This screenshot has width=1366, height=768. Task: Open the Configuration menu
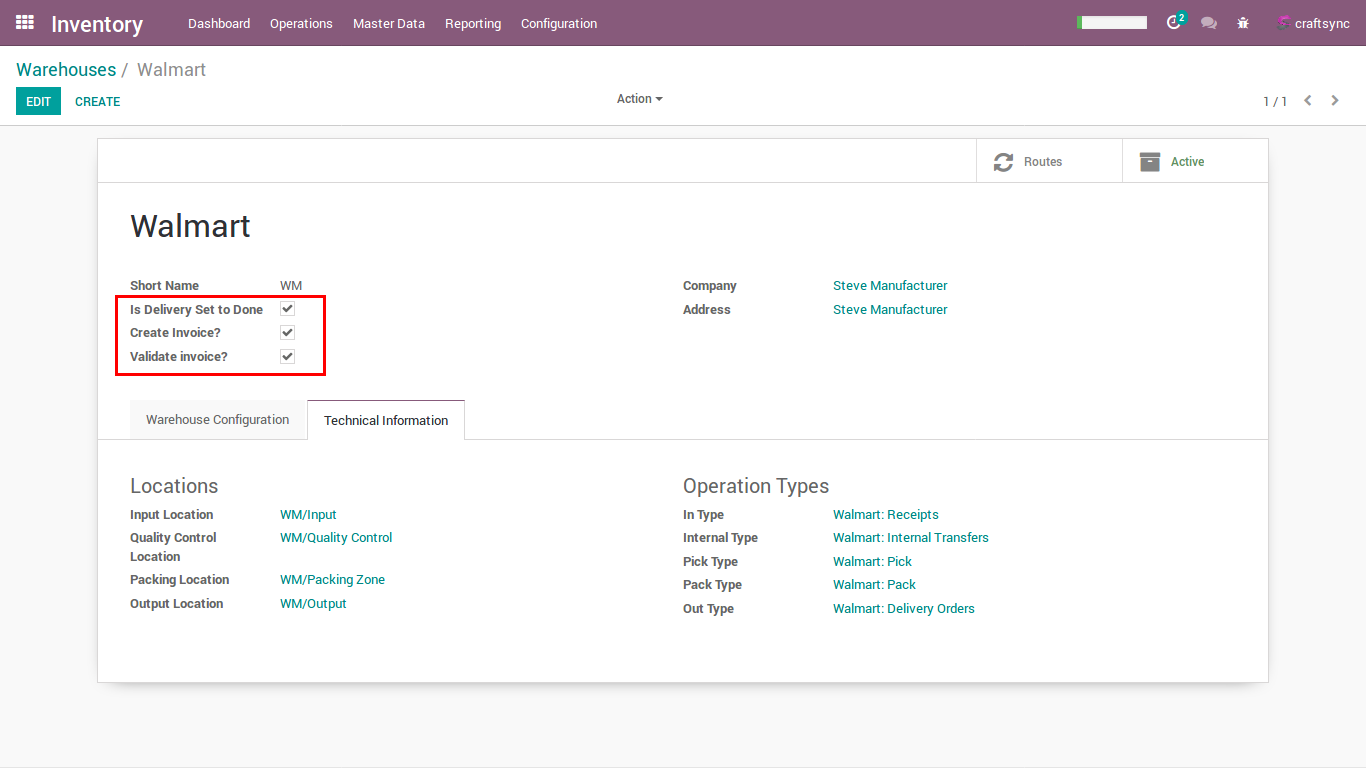click(x=558, y=23)
